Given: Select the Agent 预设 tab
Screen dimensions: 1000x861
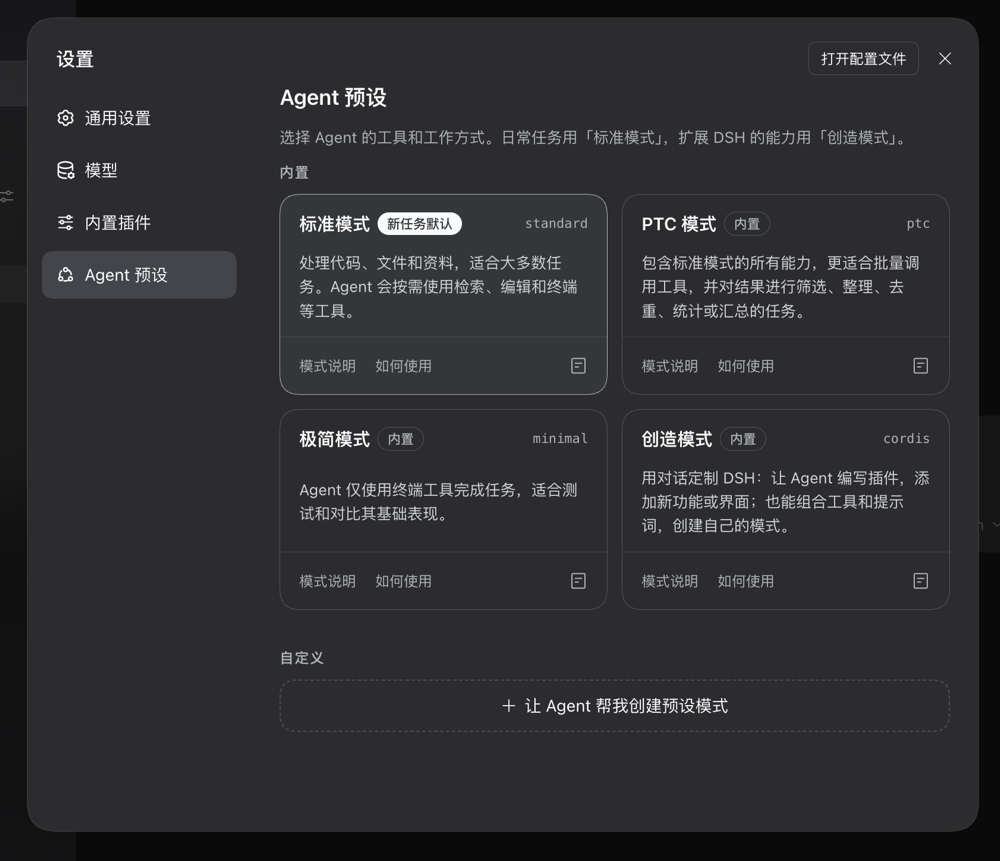Looking at the screenshot, I should pyautogui.click(x=139, y=275).
